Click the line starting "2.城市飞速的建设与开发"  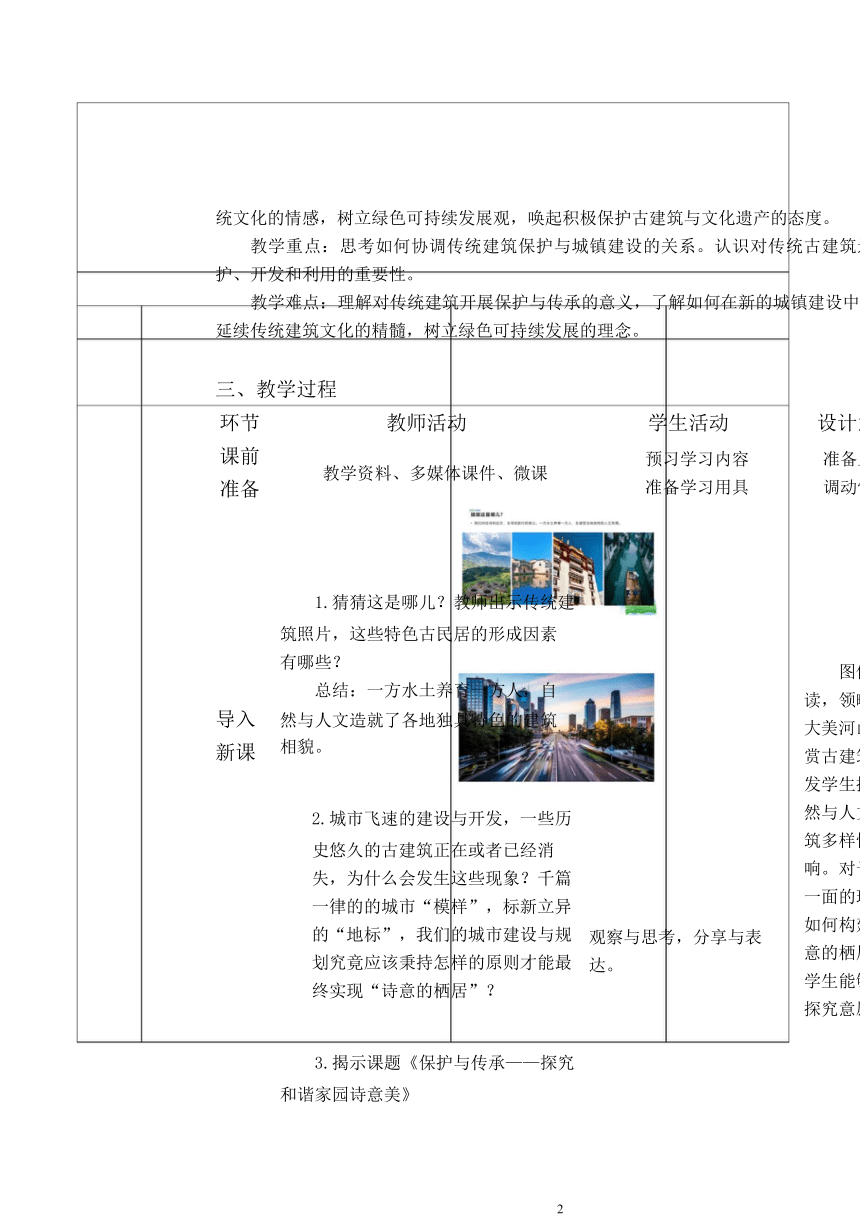pos(442,818)
